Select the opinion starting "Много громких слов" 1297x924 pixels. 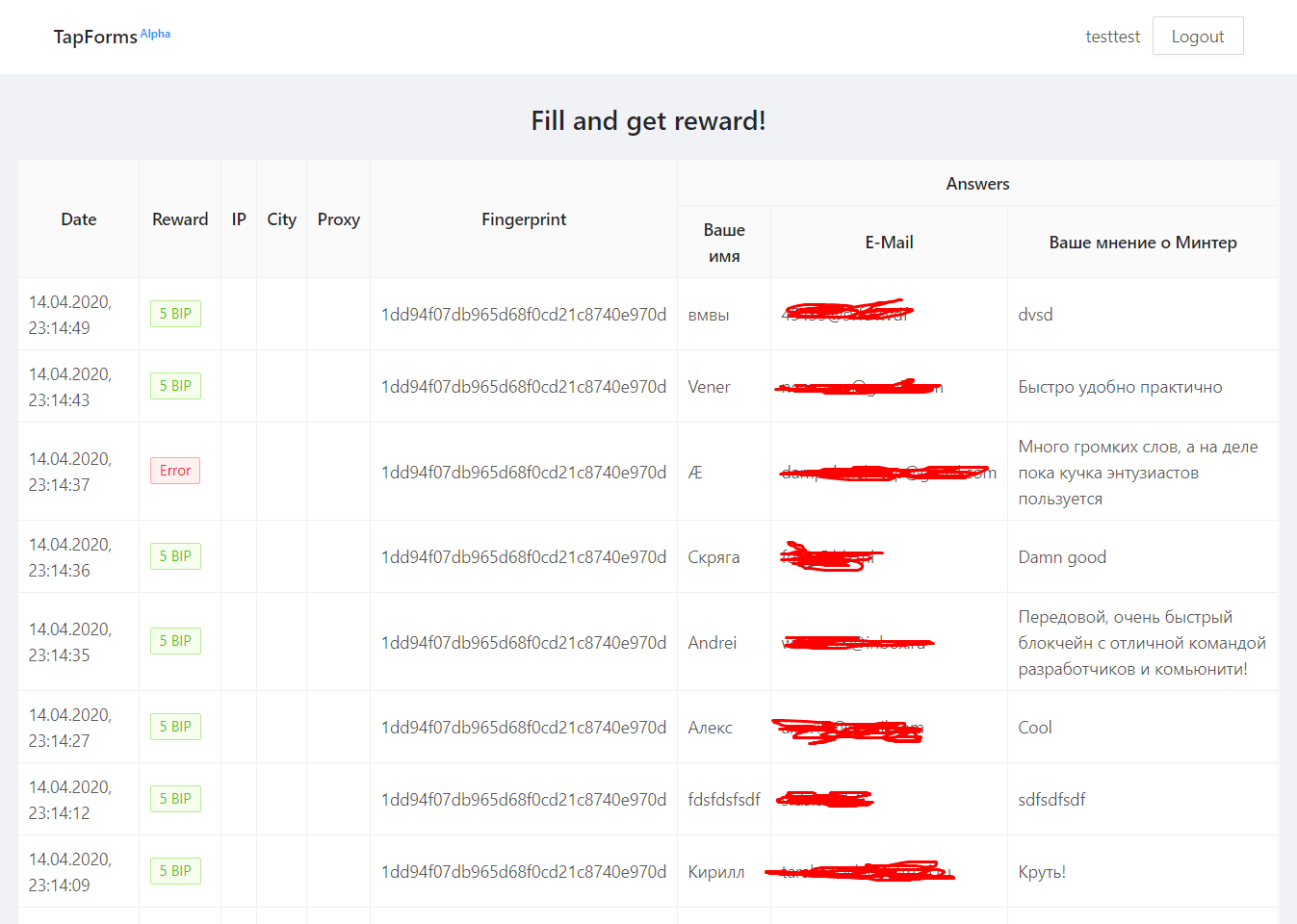point(1138,473)
